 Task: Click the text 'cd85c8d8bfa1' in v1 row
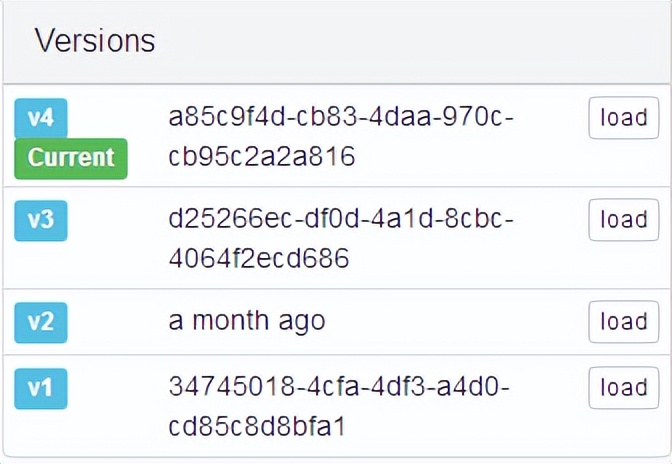(x=257, y=427)
